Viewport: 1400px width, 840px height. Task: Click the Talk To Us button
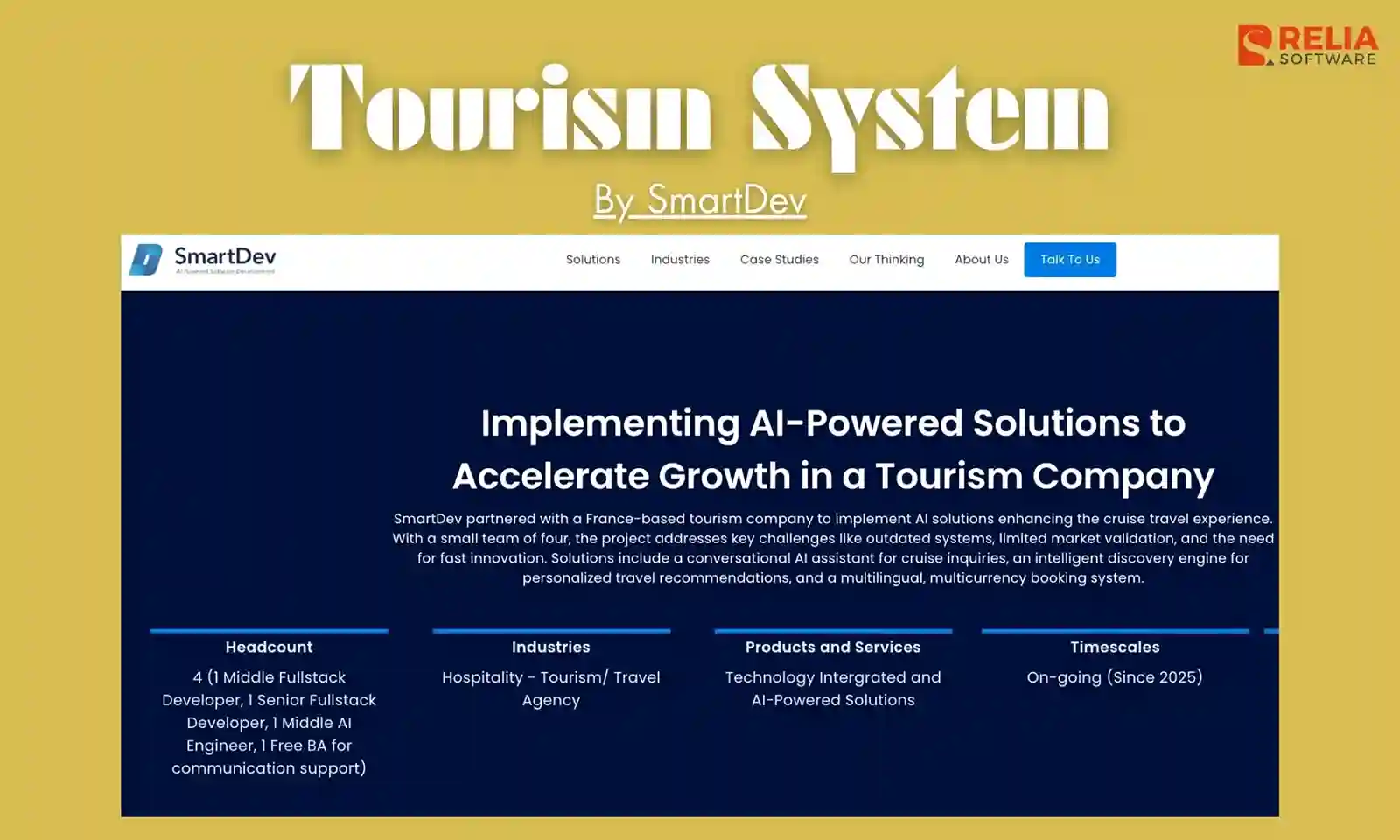pyautogui.click(x=1070, y=260)
